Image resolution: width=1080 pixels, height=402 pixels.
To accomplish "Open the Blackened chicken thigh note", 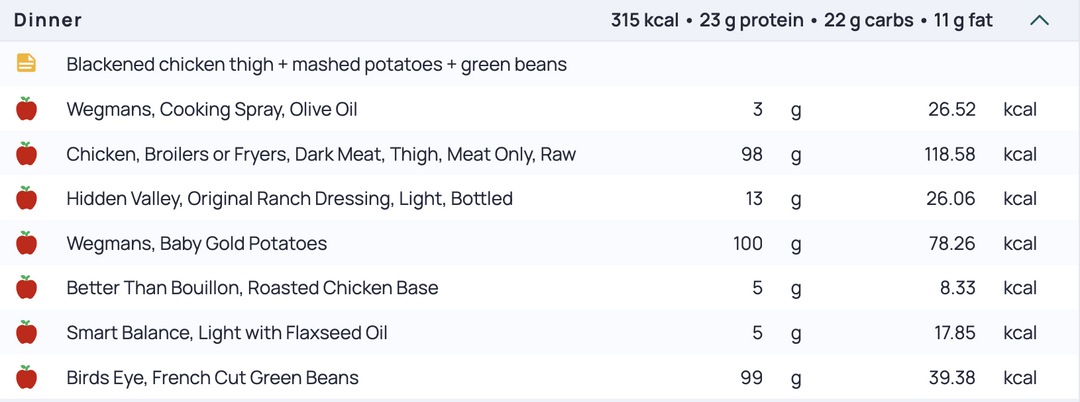I will tap(317, 65).
